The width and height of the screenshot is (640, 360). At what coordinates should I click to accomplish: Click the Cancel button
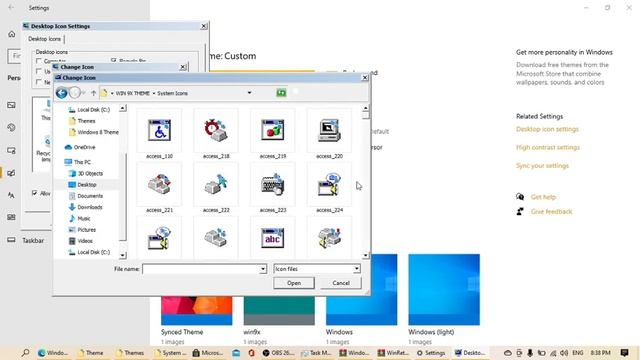click(341, 283)
